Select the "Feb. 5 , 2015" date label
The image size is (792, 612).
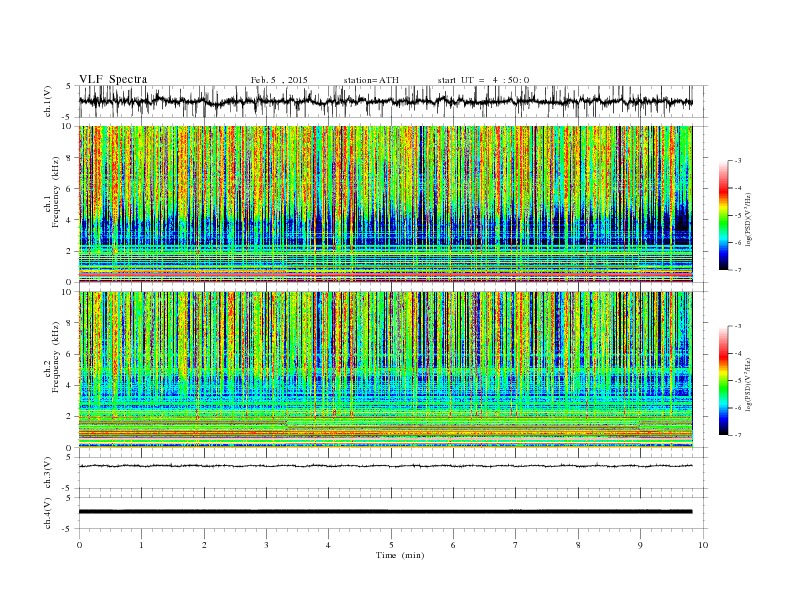click(x=279, y=80)
